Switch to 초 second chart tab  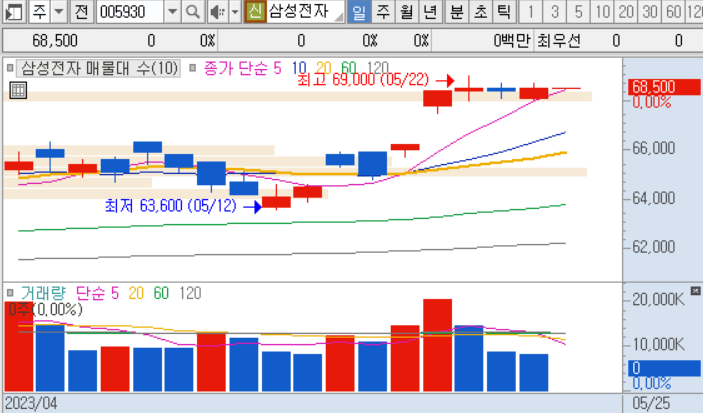[481, 12]
